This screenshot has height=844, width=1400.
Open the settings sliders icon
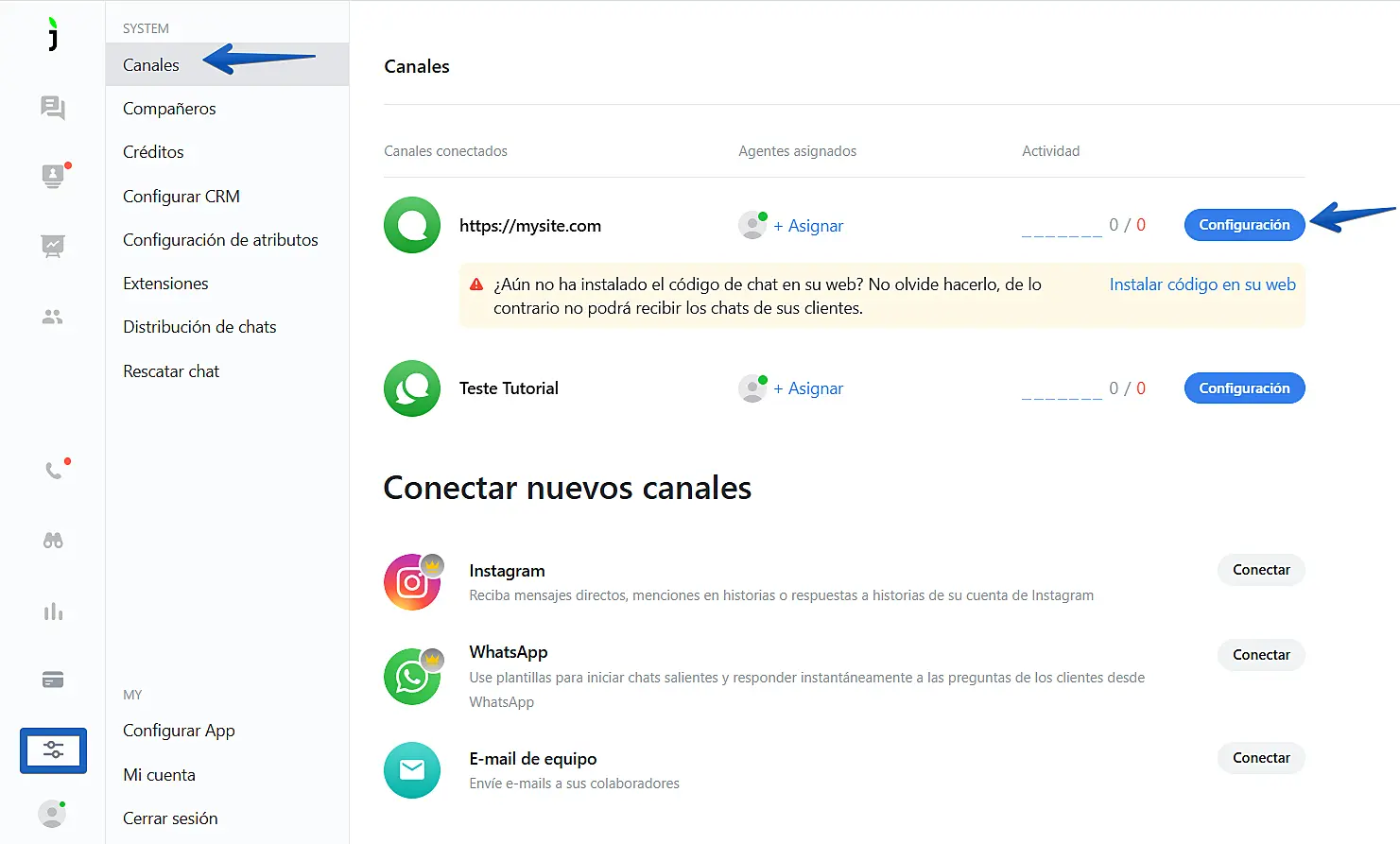[53, 750]
